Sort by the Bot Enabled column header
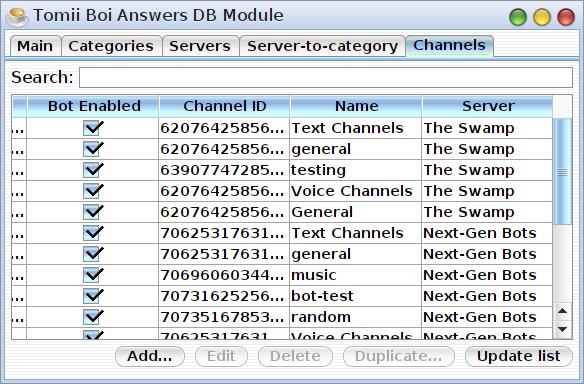The image size is (584, 384). point(93,106)
